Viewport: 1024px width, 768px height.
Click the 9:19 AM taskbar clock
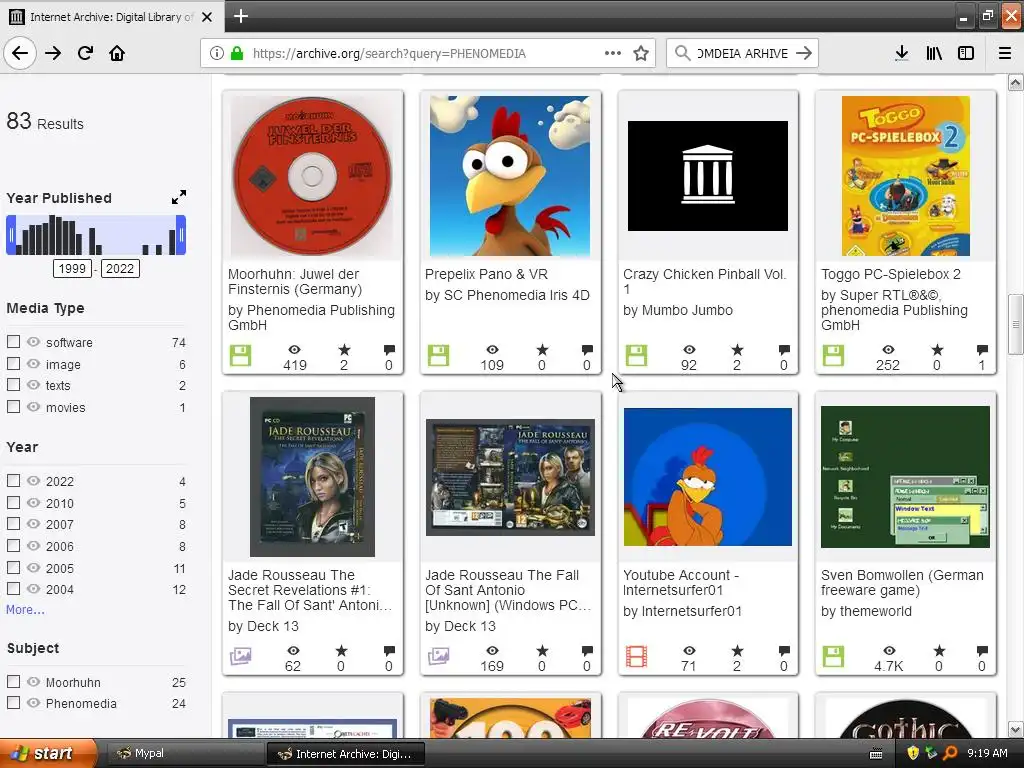(987, 753)
